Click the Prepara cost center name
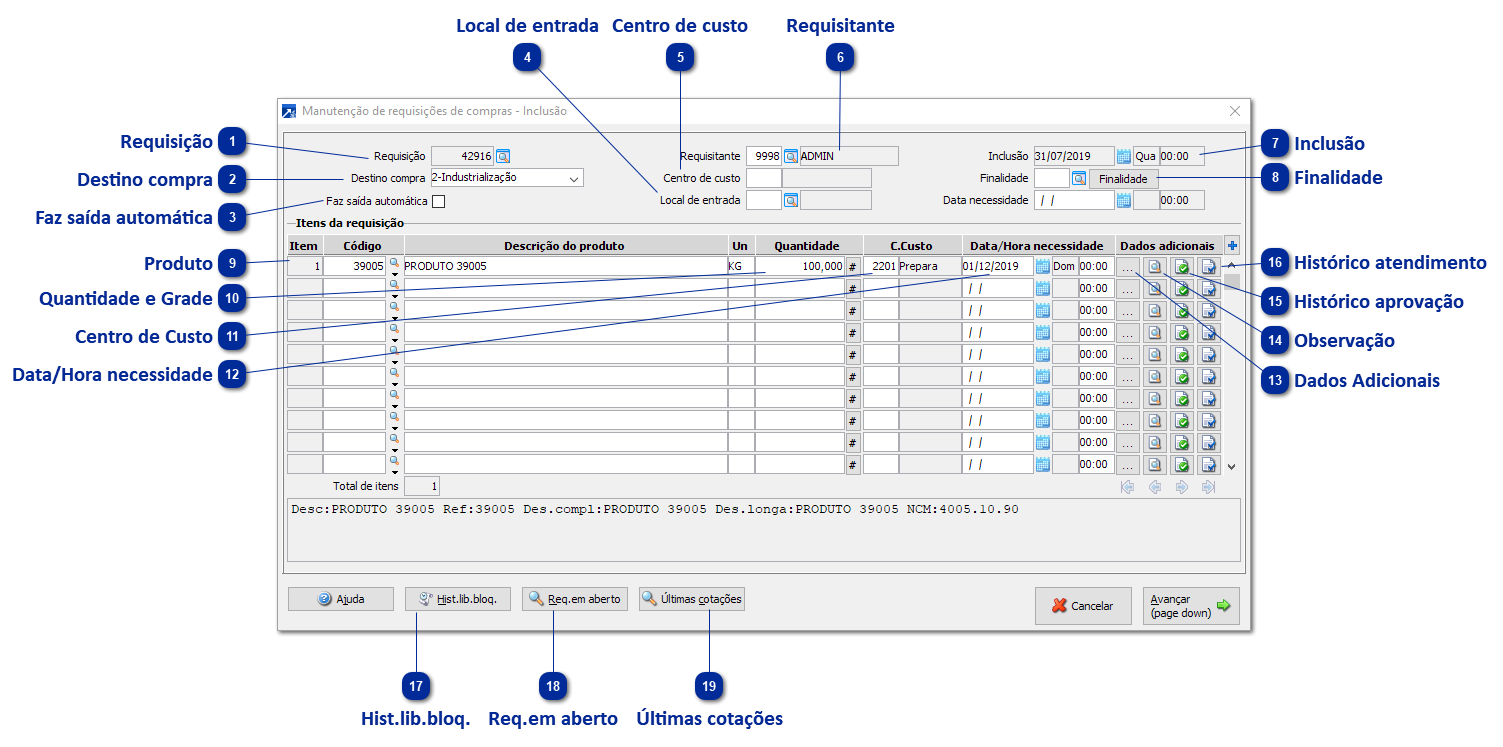The height and width of the screenshot is (747, 1503). [x=930, y=267]
